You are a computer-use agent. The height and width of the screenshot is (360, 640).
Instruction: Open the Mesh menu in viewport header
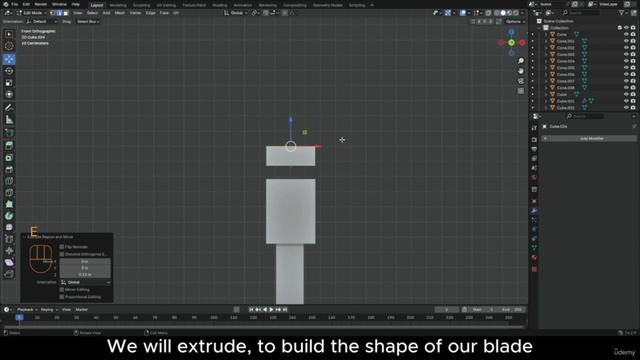tap(120, 13)
